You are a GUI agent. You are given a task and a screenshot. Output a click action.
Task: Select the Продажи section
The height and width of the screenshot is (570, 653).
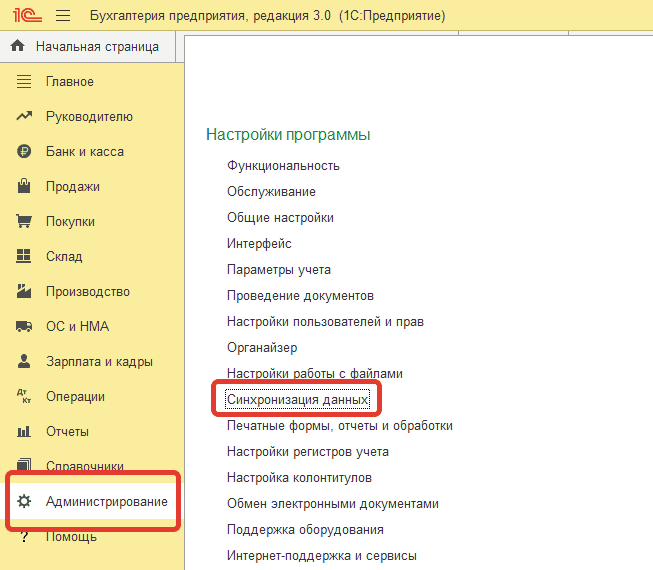coord(72,187)
